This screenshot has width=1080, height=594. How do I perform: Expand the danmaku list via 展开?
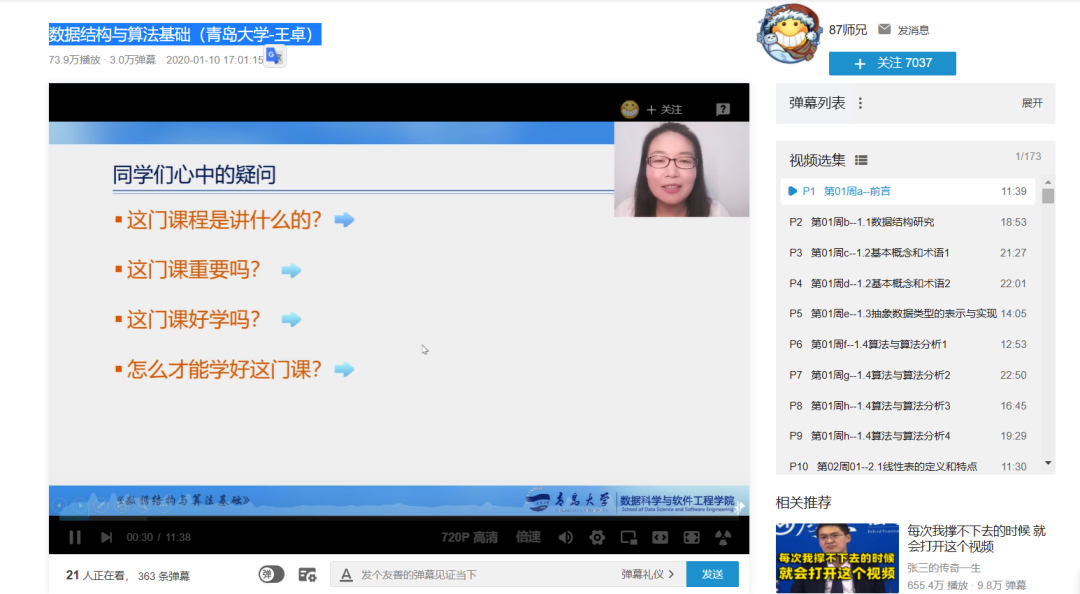tap(1031, 103)
